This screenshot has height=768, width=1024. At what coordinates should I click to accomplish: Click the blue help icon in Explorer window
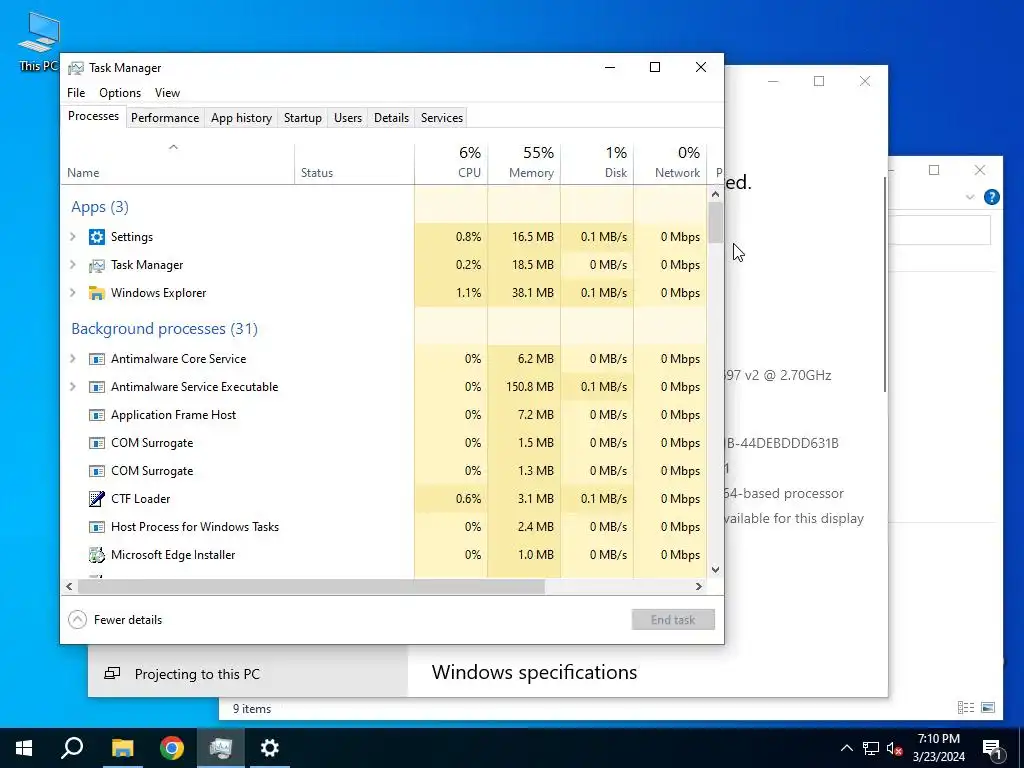click(991, 197)
